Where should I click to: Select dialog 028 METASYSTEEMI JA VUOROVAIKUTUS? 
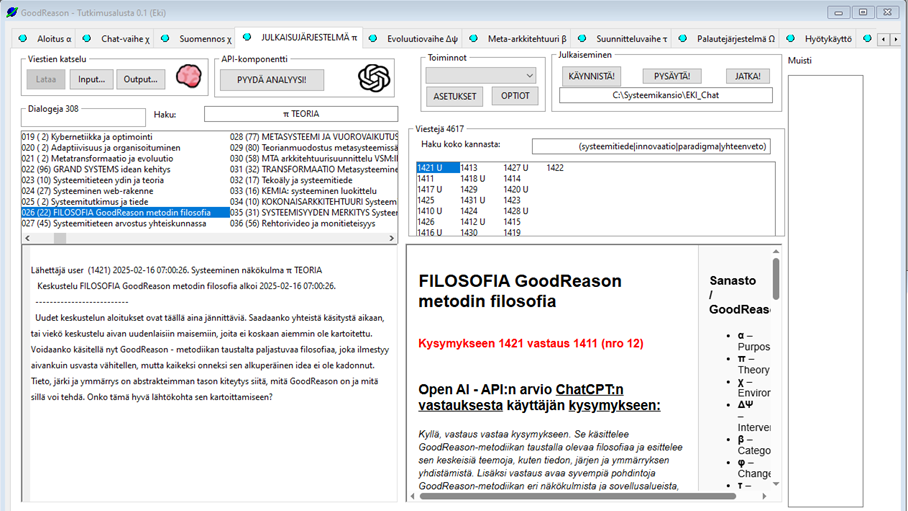coord(314,137)
